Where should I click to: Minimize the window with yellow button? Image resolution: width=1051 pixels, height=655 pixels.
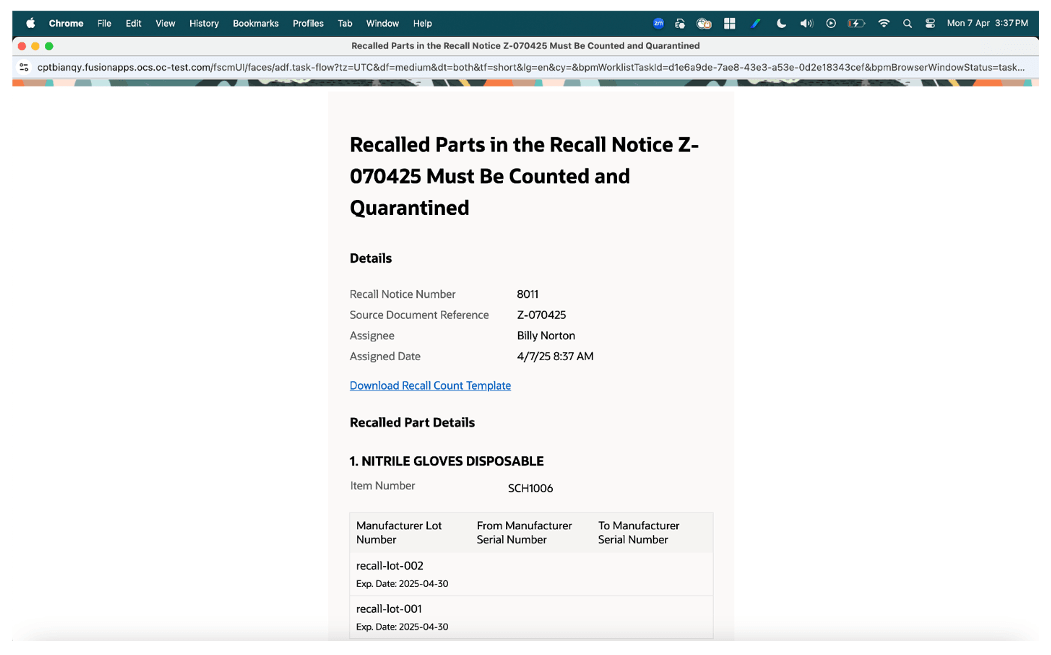point(36,46)
